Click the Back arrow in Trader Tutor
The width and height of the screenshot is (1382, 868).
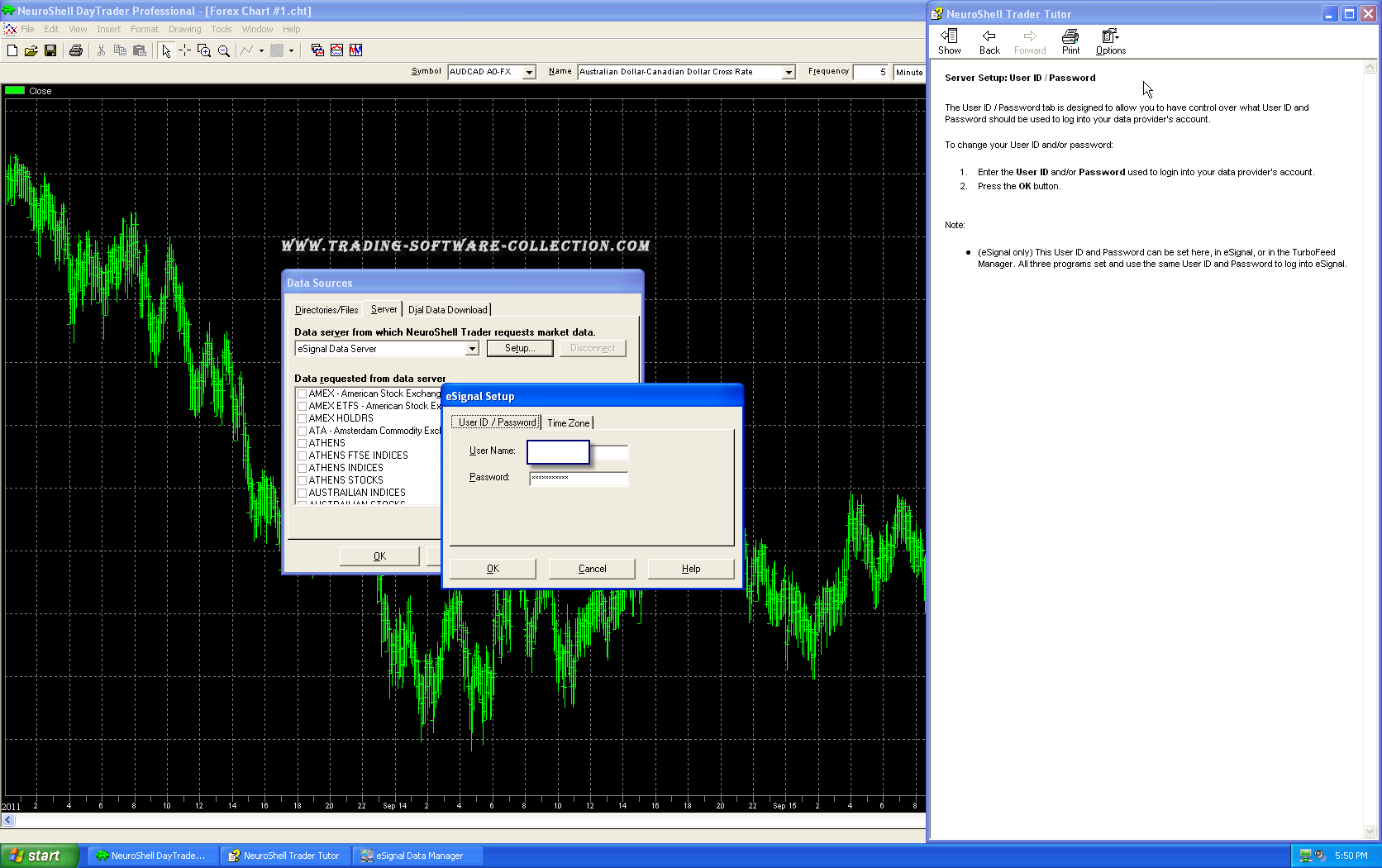point(989,41)
